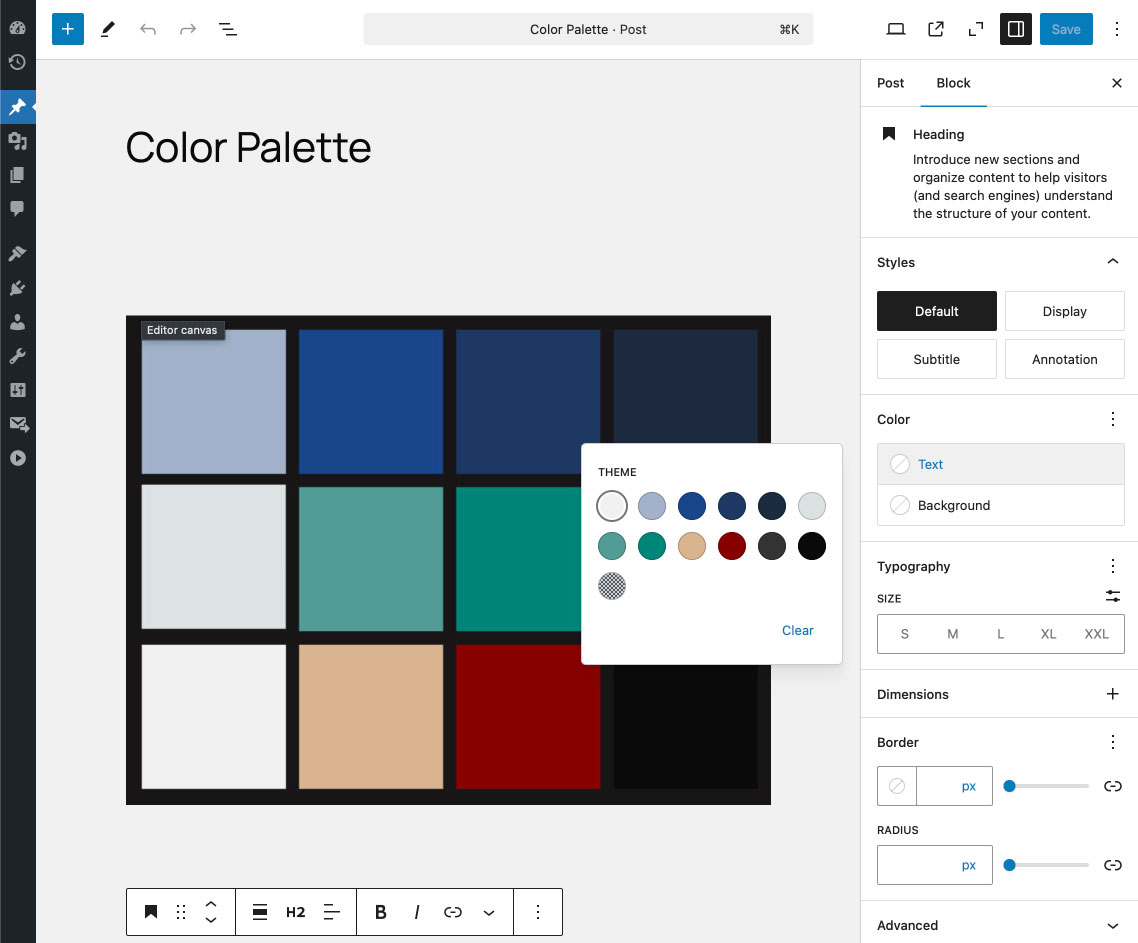This screenshot has width=1138, height=943.
Task: Click the border radius input field
Action: click(915, 865)
